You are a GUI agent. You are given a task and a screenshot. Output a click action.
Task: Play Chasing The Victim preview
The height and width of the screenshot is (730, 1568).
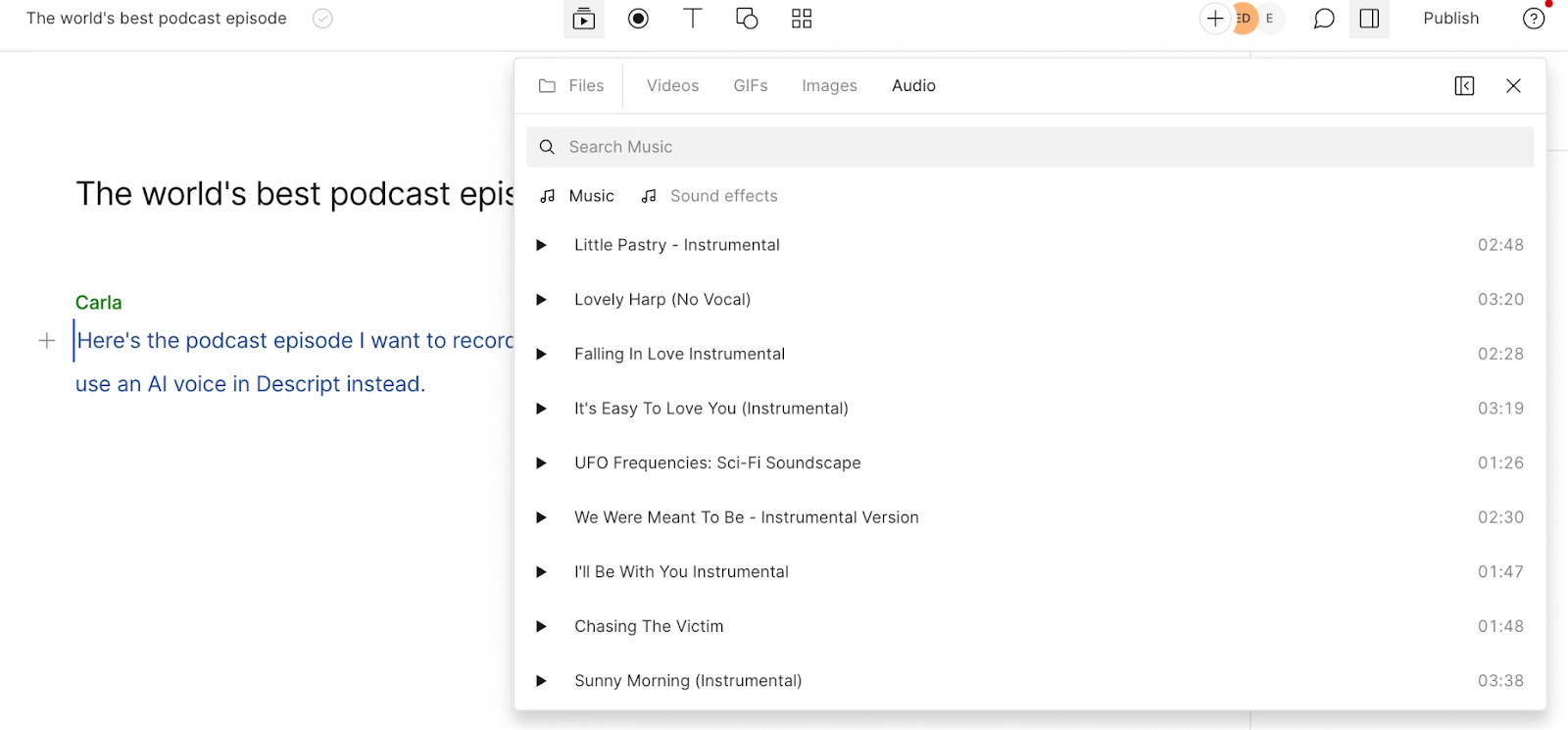pyautogui.click(x=541, y=626)
